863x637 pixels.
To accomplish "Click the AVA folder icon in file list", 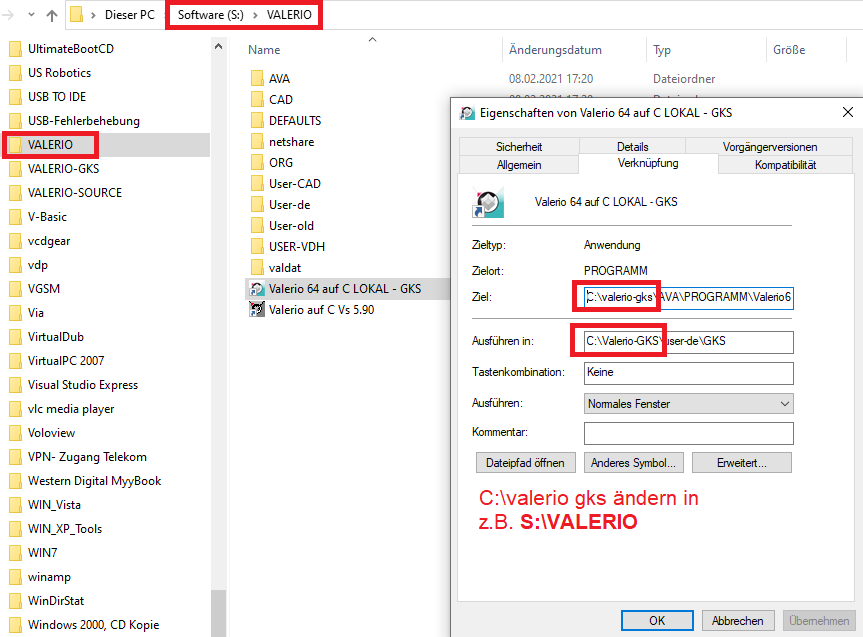I will click(256, 79).
